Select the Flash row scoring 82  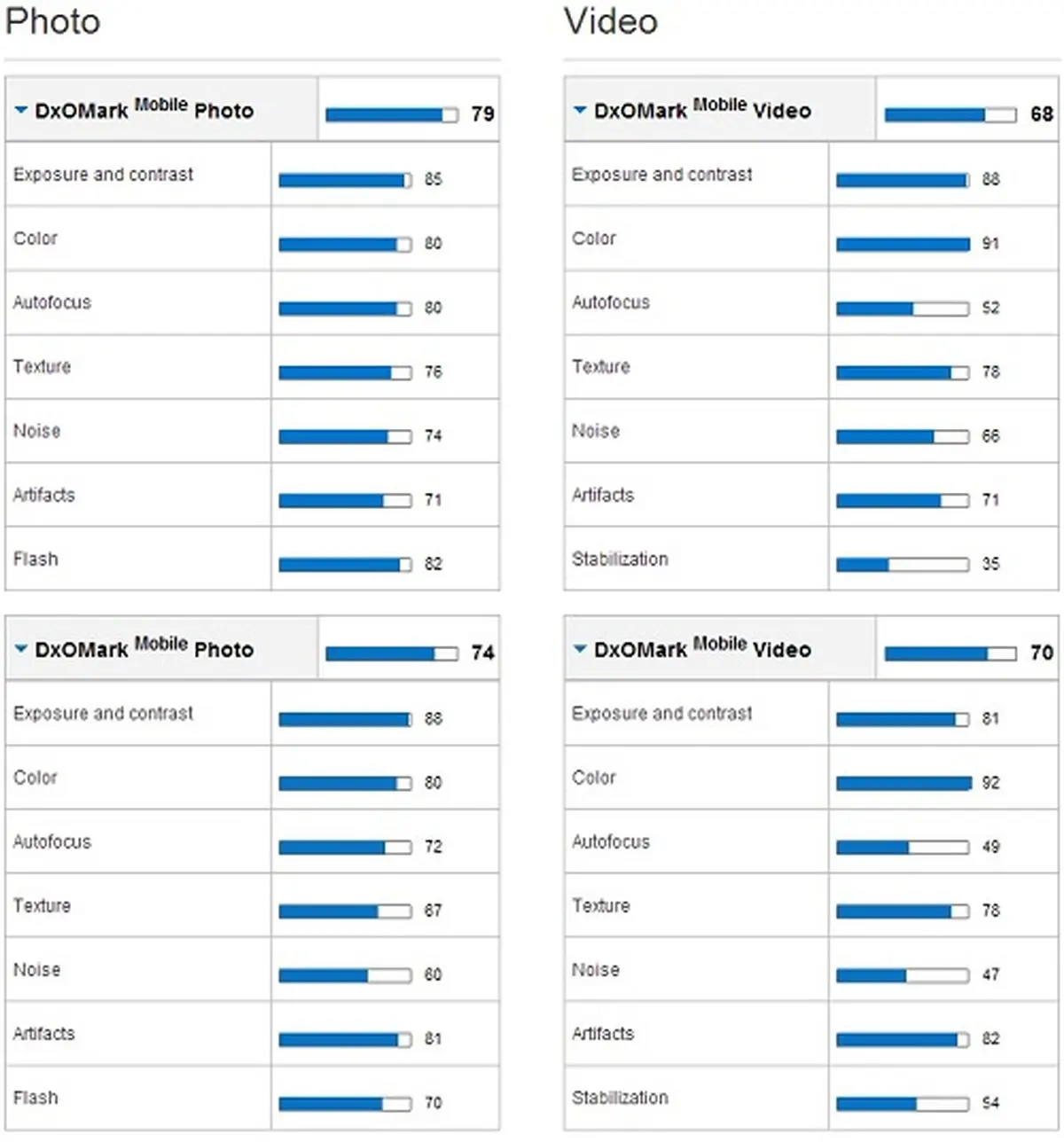[253, 559]
